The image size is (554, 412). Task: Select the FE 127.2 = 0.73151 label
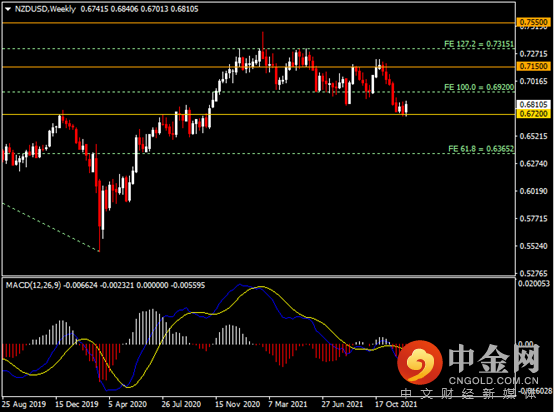pos(479,44)
